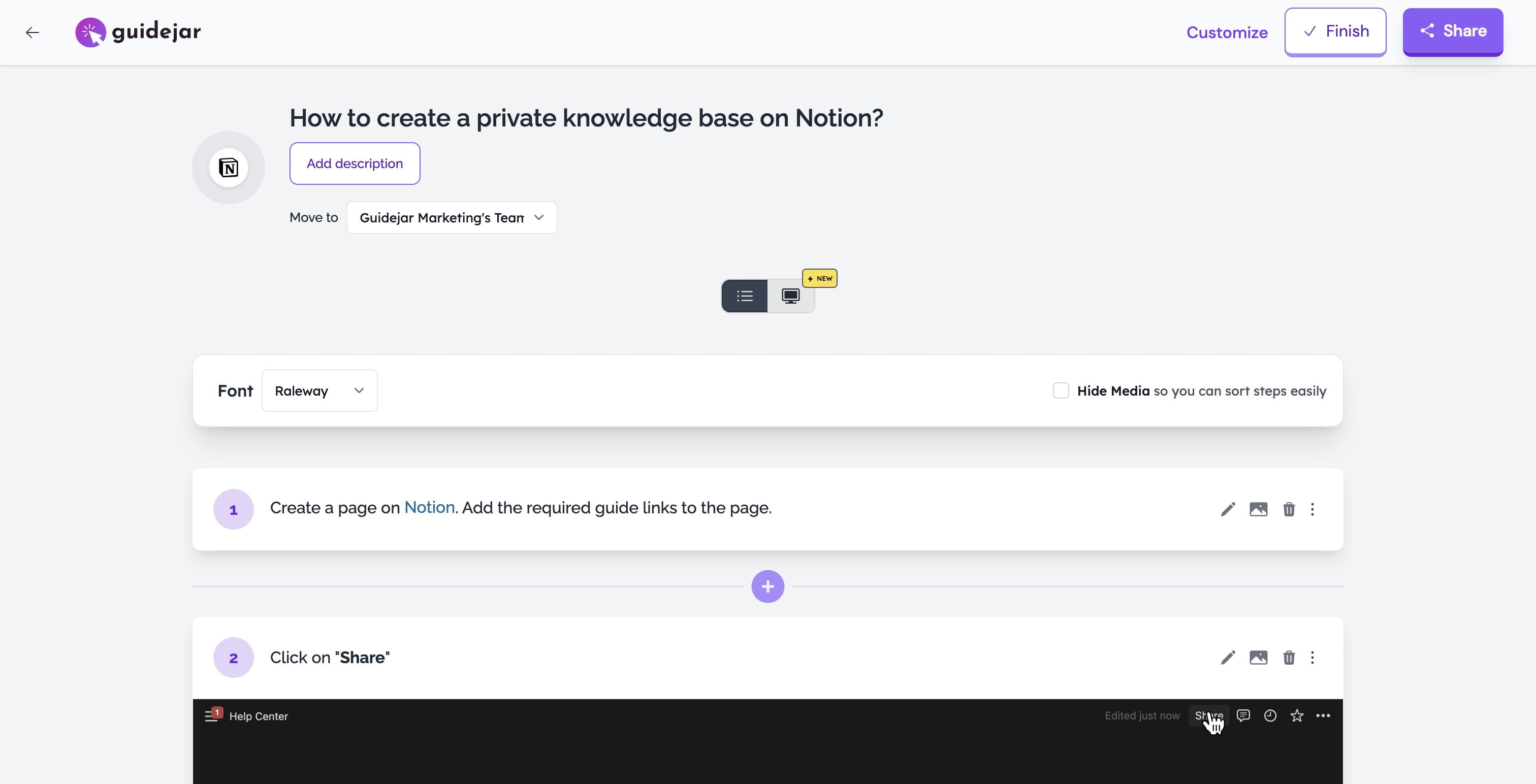This screenshot has width=1536, height=784.
Task: Delete step 2 with trash icon
Action: coord(1289,658)
